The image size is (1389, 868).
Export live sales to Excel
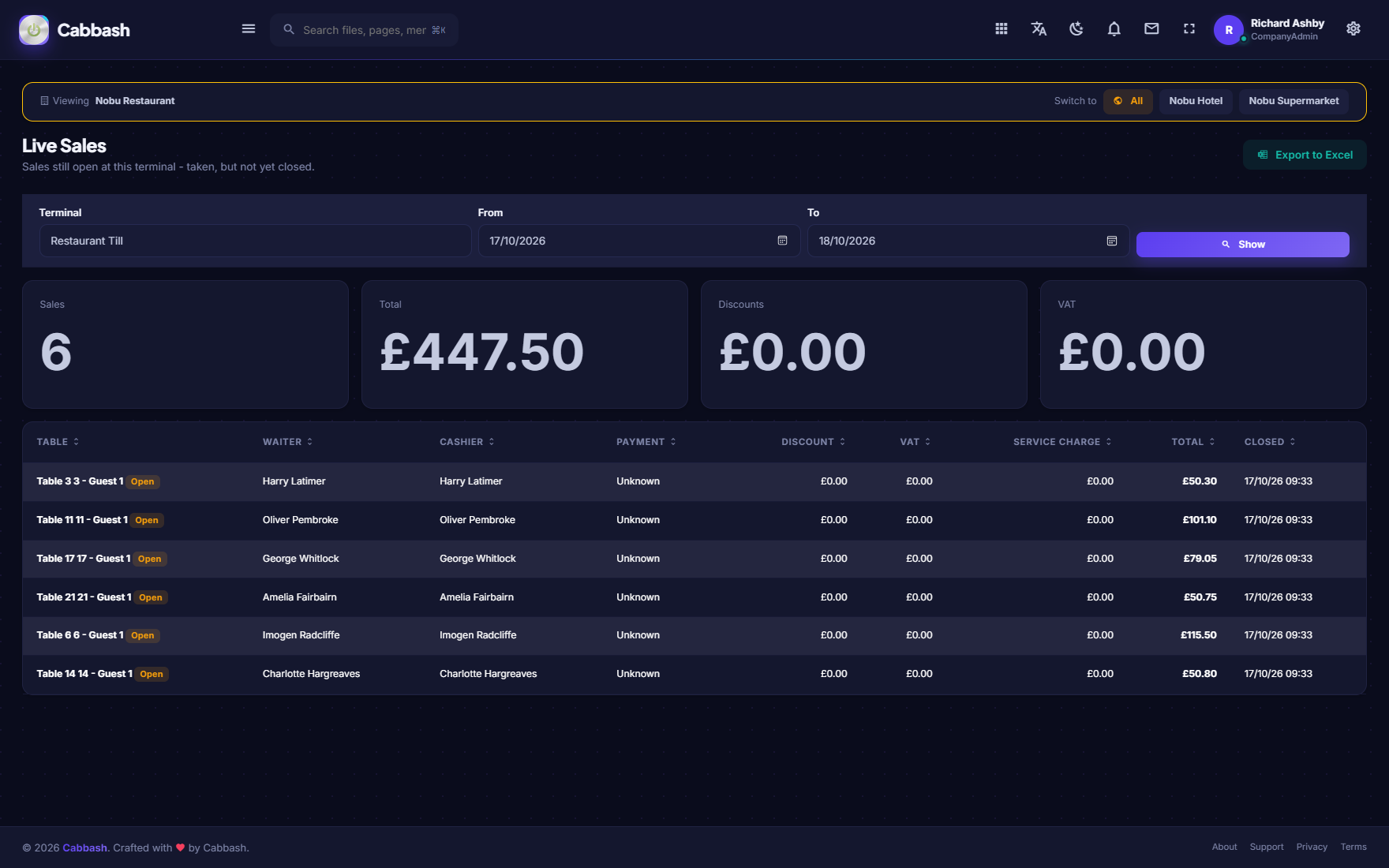tap(1305, 155)
